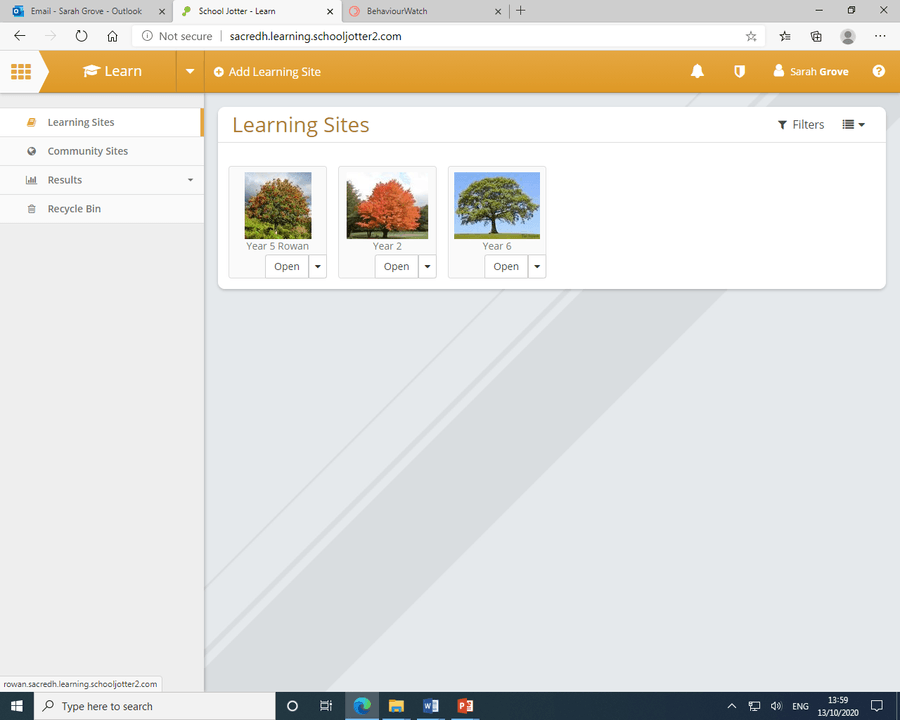Click the shield icon in header
900x720 pixels.
click(x=739, y=71)
